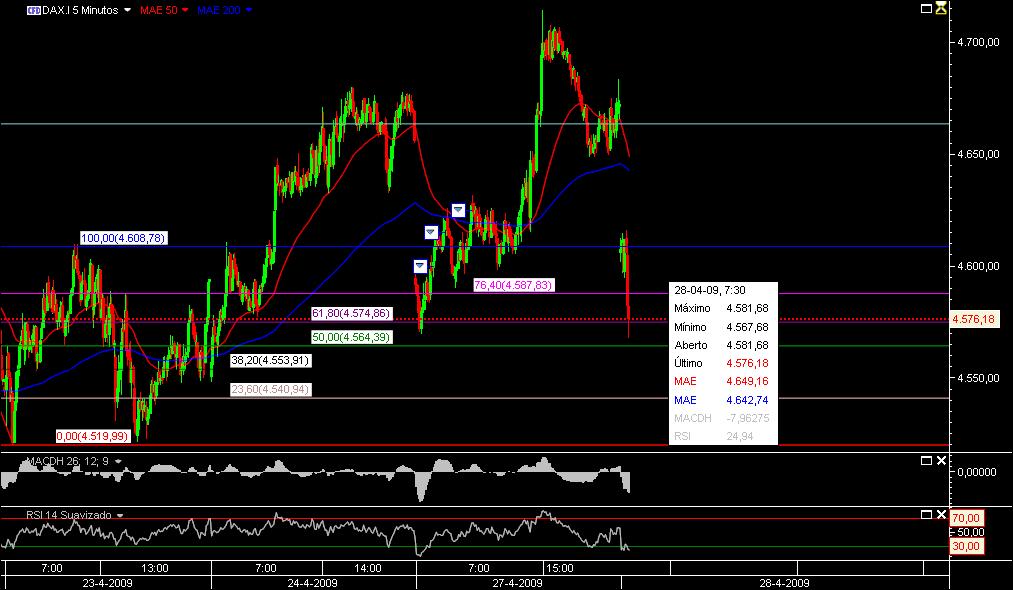Click the MAE 200 indicator label

pyautogui.click(x=218, y=10)
